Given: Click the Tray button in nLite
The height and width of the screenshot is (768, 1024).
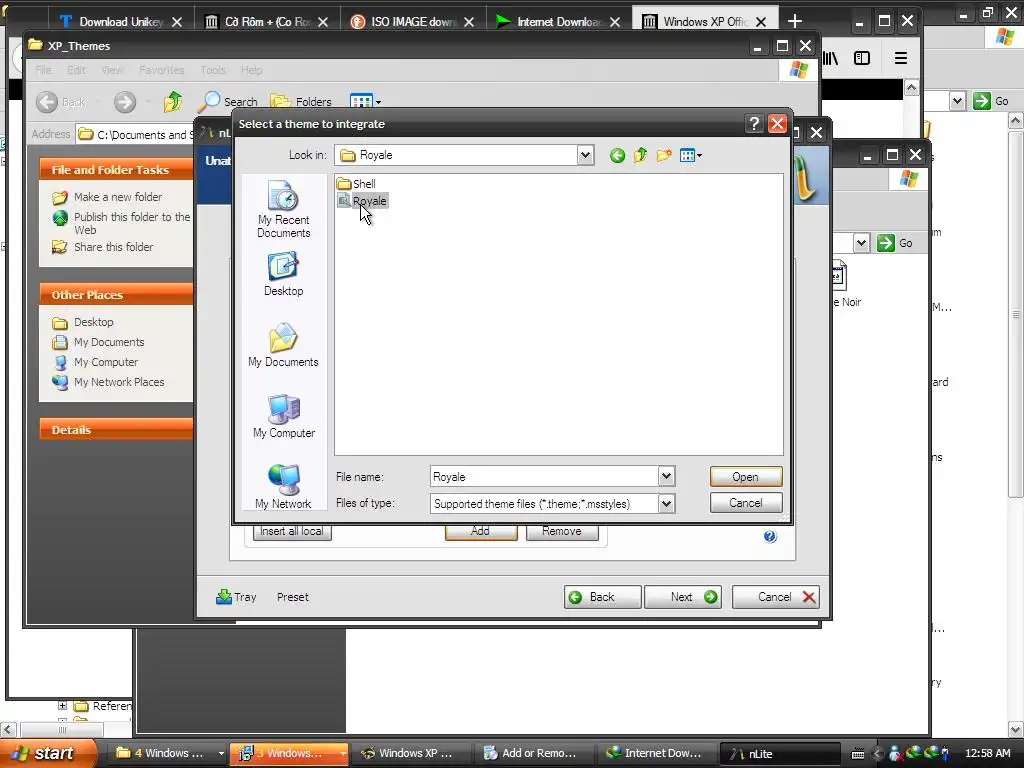Looking at the screenshot, I should [236, 597].
